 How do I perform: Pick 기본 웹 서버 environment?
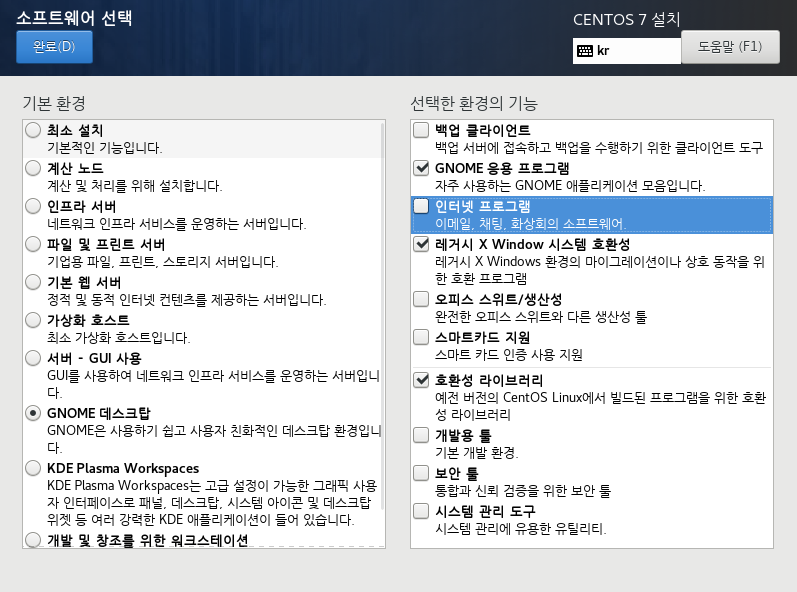click(33, 282)
